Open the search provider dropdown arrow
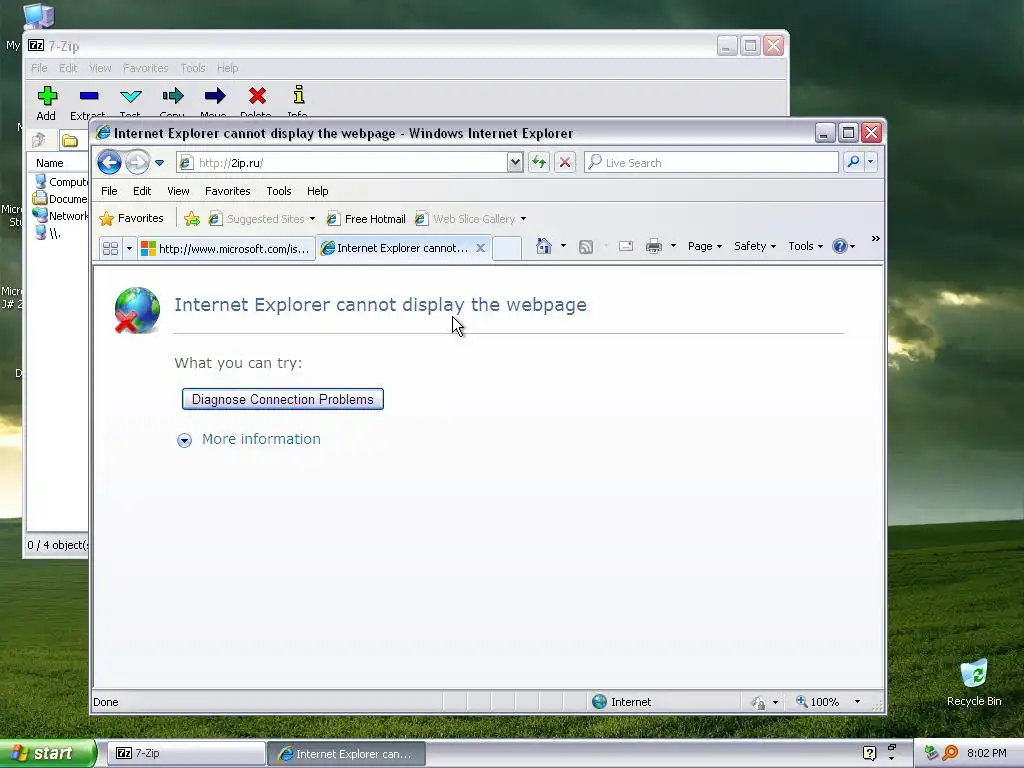 coord(871,162)
